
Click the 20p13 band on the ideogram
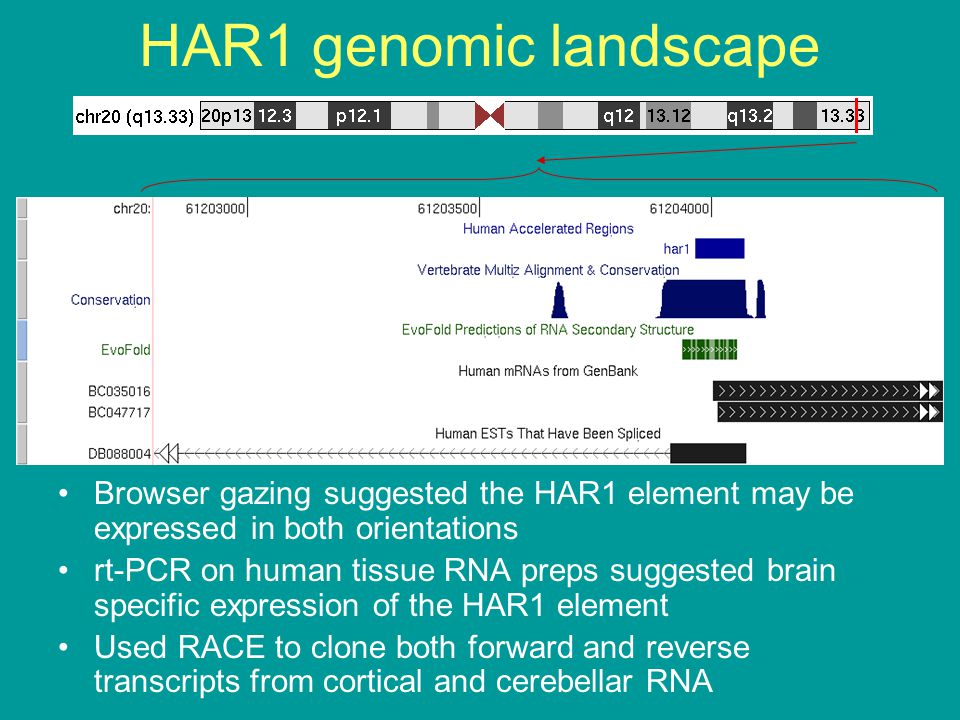click(227, 115)
